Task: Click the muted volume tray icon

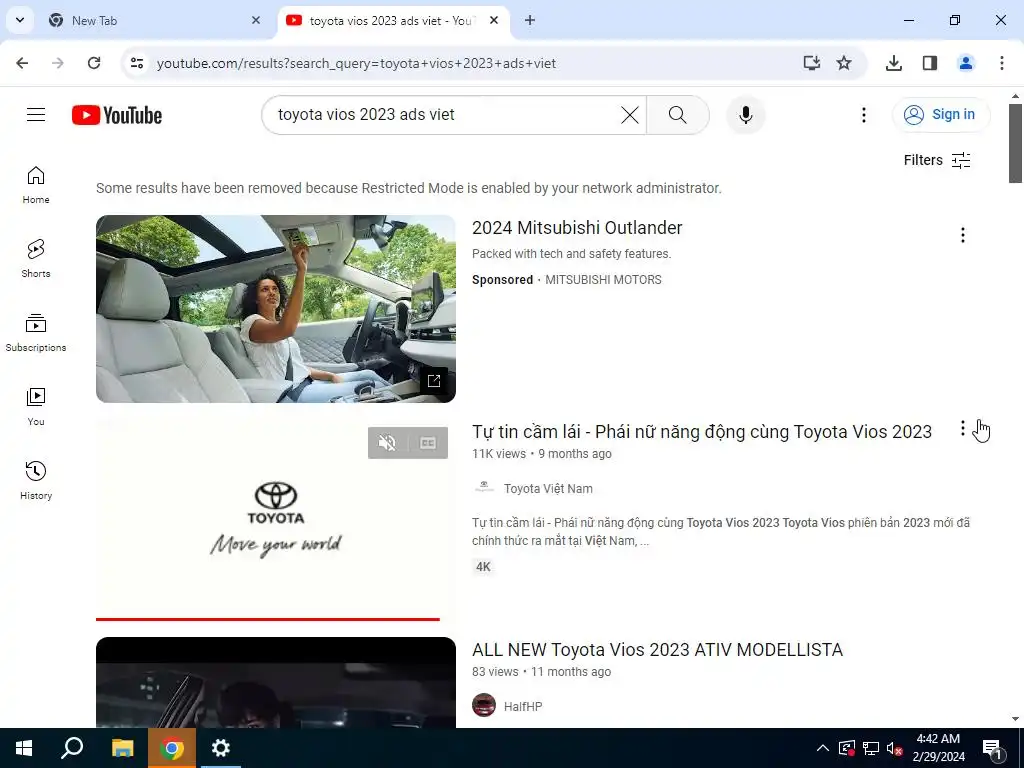Action: tap(894, 748)
